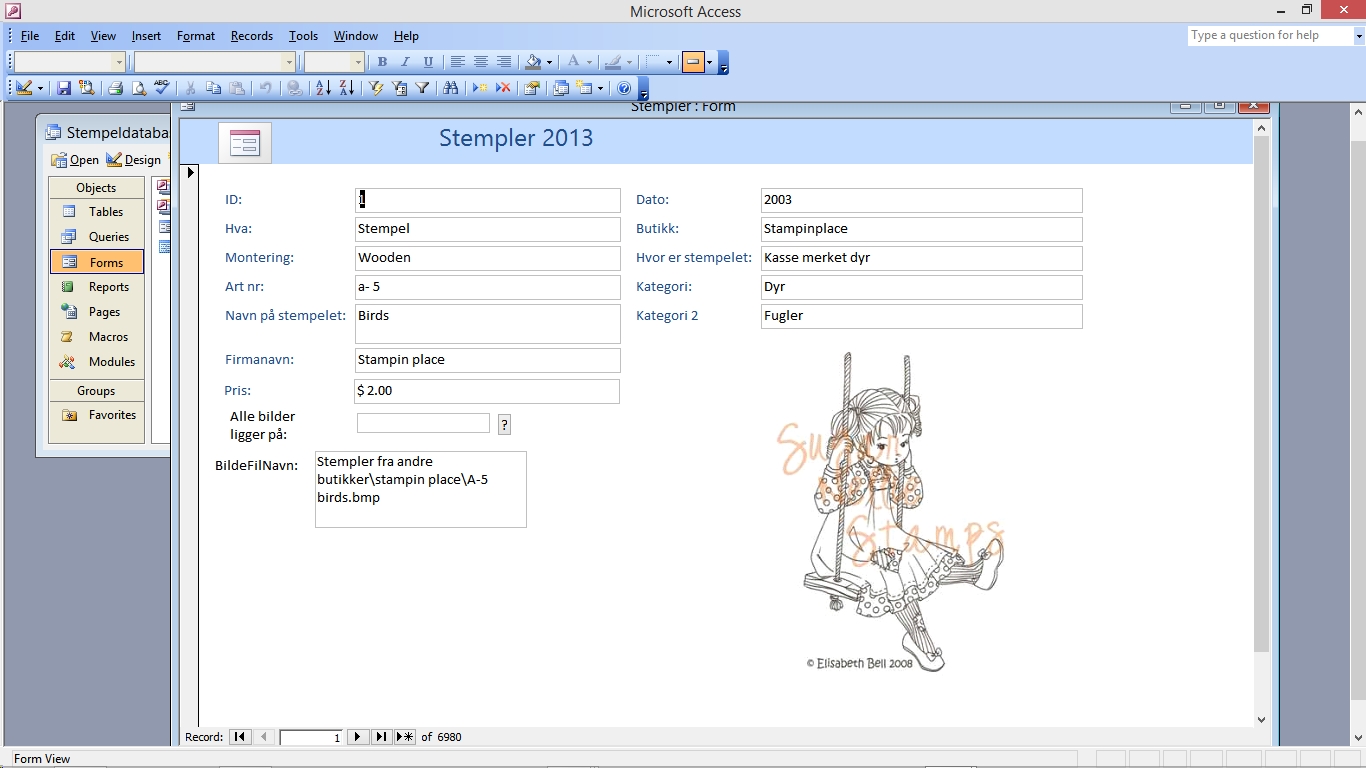Image resolution: width=1366 pixels, height=768 pixels.
Task: Click Design in the database window
Action: coord(133,160)
